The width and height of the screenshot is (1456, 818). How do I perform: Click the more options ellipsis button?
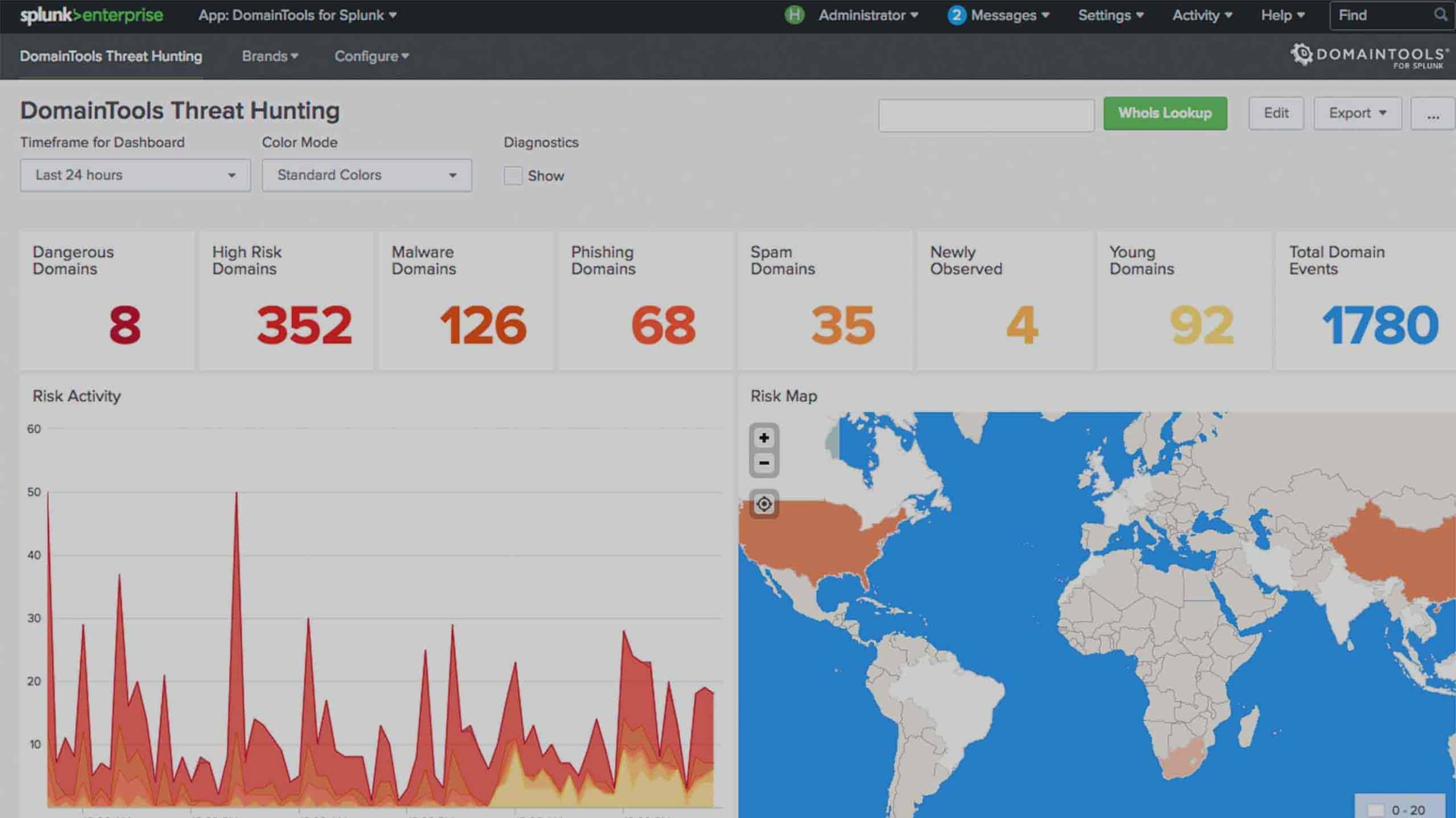[1433, 113]
